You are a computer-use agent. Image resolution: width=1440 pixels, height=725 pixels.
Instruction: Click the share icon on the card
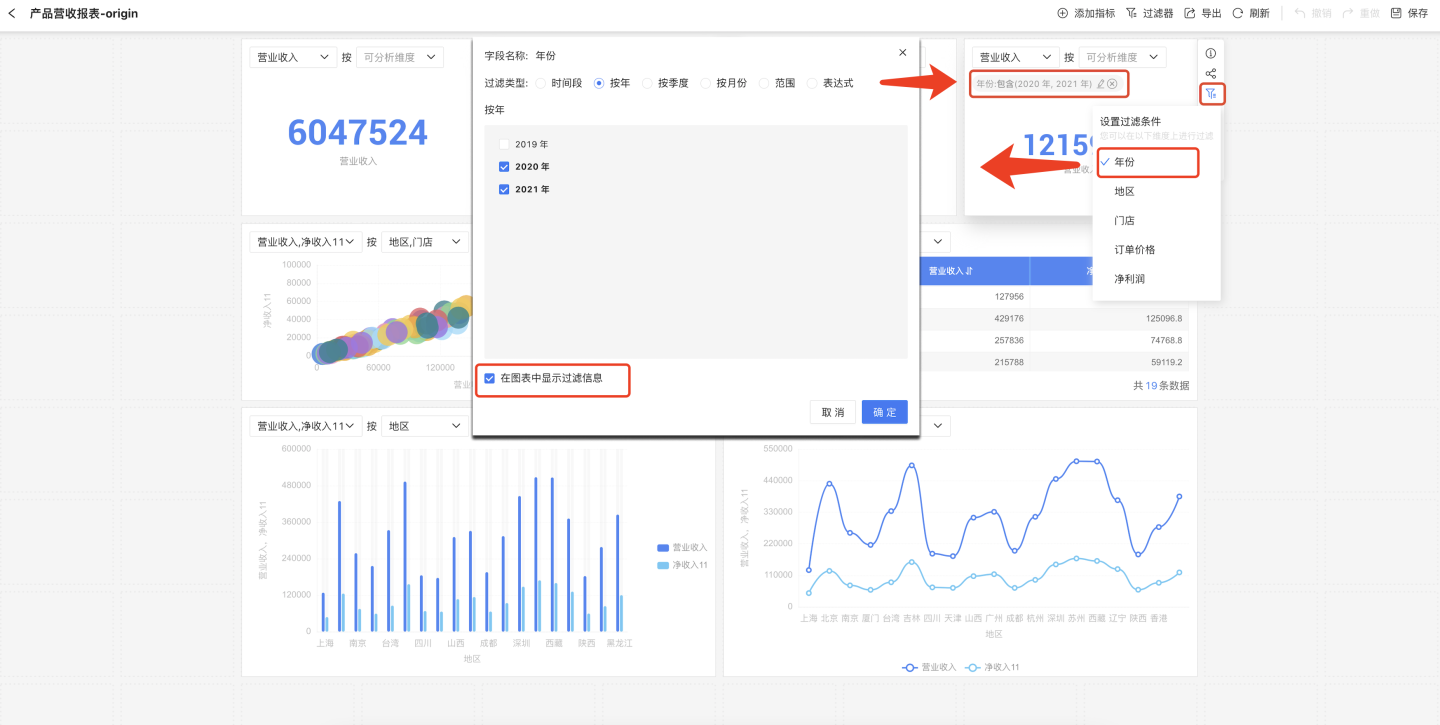[1210, 74]
